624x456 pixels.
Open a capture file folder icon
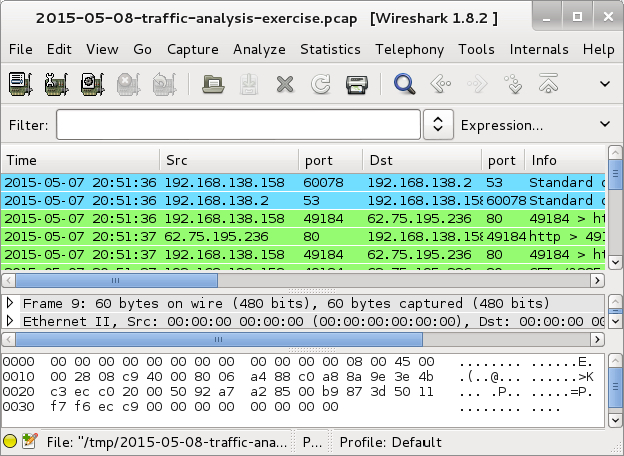213,84
